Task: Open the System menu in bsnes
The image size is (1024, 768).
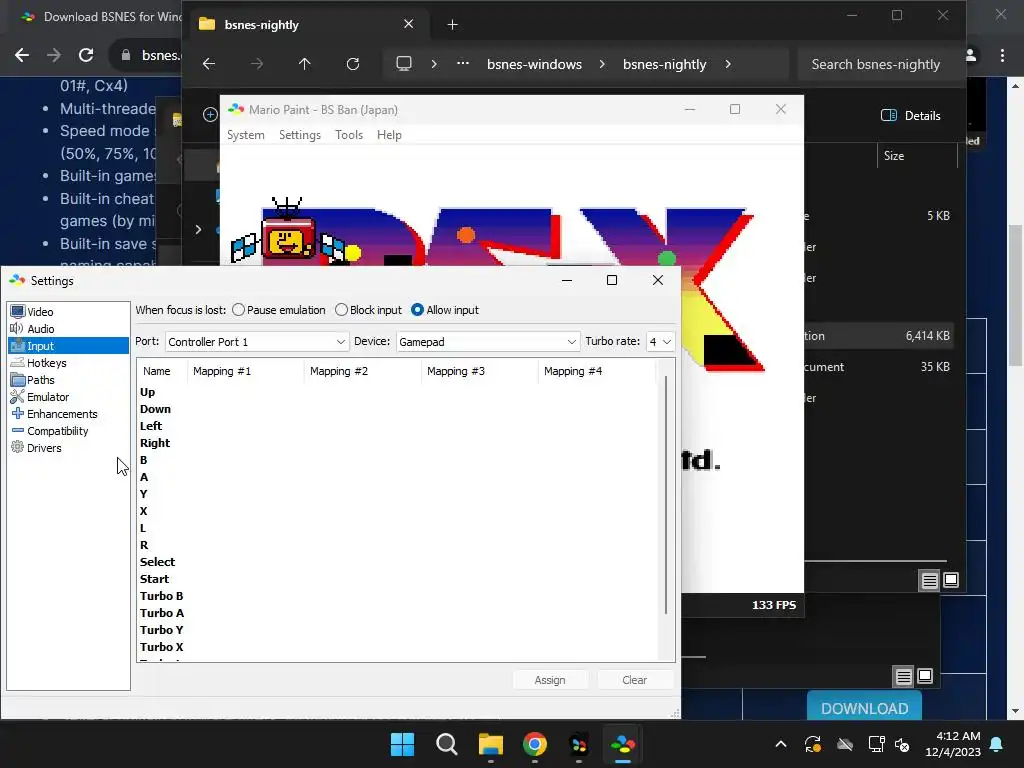Action: click(246, 135)
